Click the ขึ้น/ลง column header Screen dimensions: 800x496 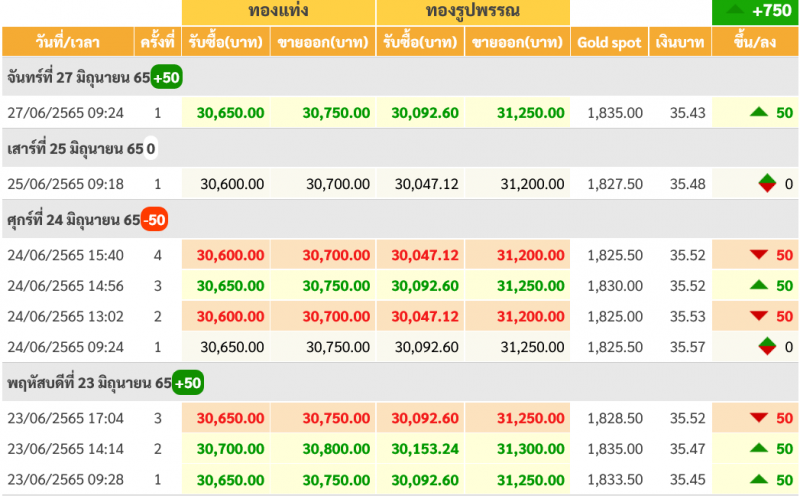pyautogui.click(x=755, y=42)
